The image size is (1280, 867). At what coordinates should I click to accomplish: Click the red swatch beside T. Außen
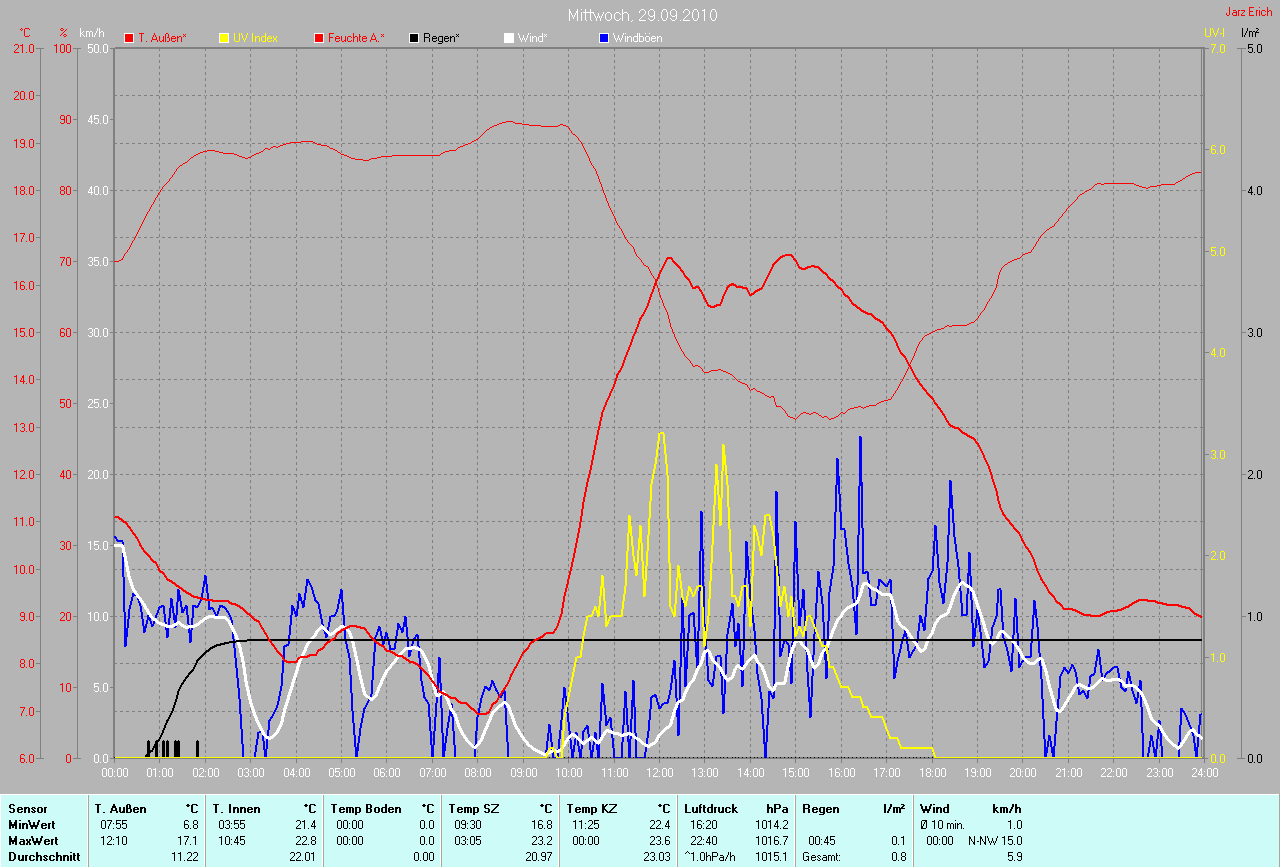pos(129,38)
